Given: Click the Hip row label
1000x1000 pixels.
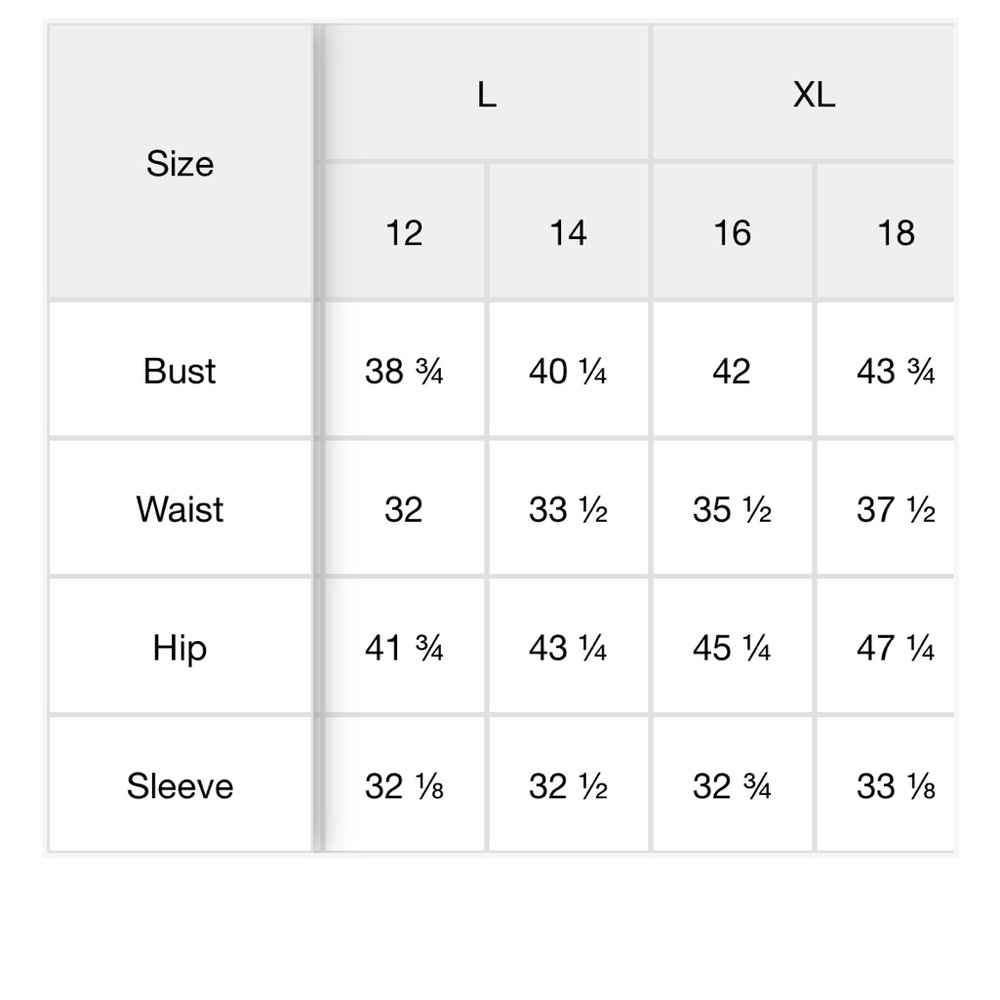Looking at the screenshot, I should point(180,647).
